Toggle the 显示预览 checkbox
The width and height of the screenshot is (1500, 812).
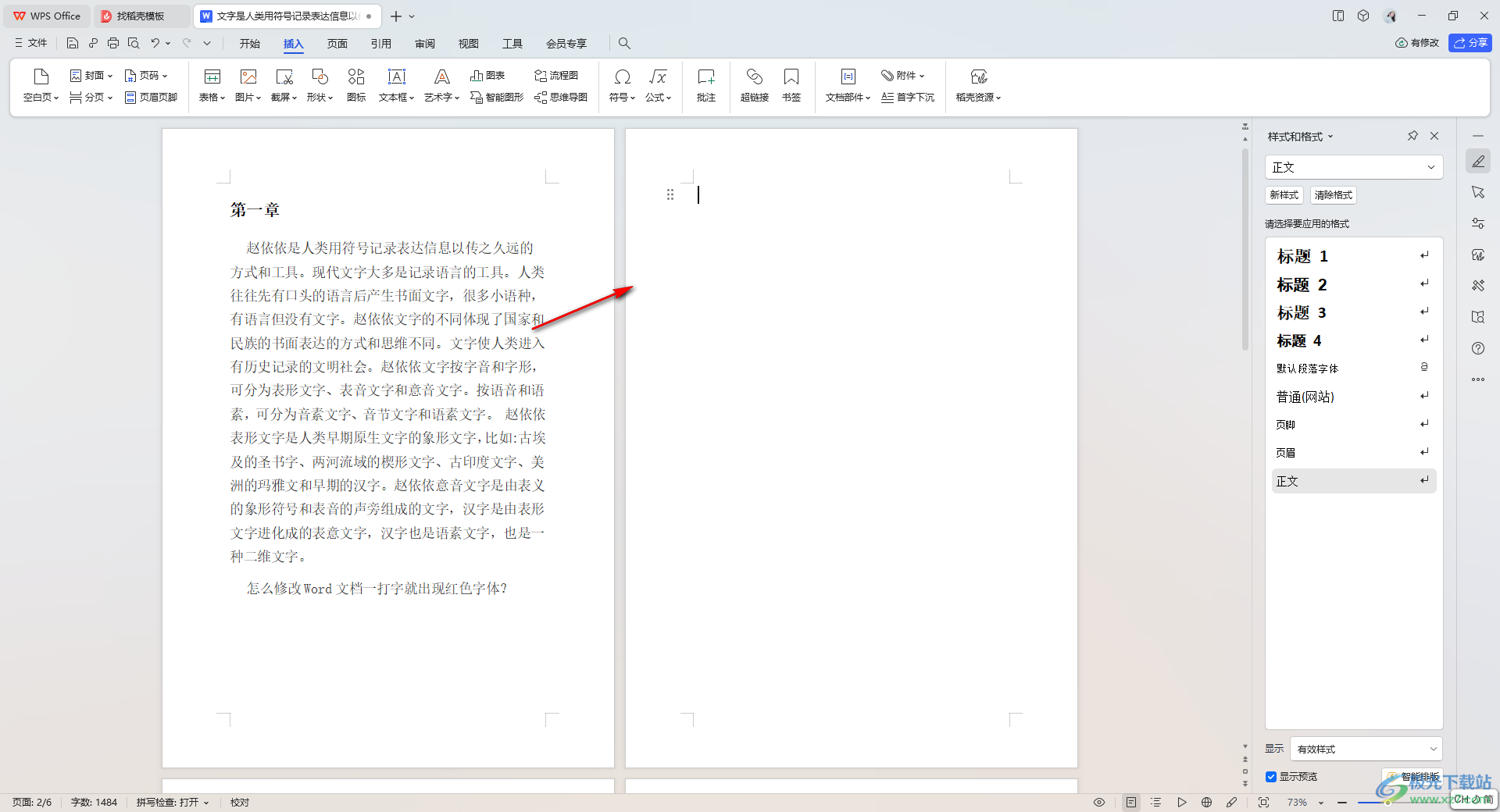coord(1271,777)
